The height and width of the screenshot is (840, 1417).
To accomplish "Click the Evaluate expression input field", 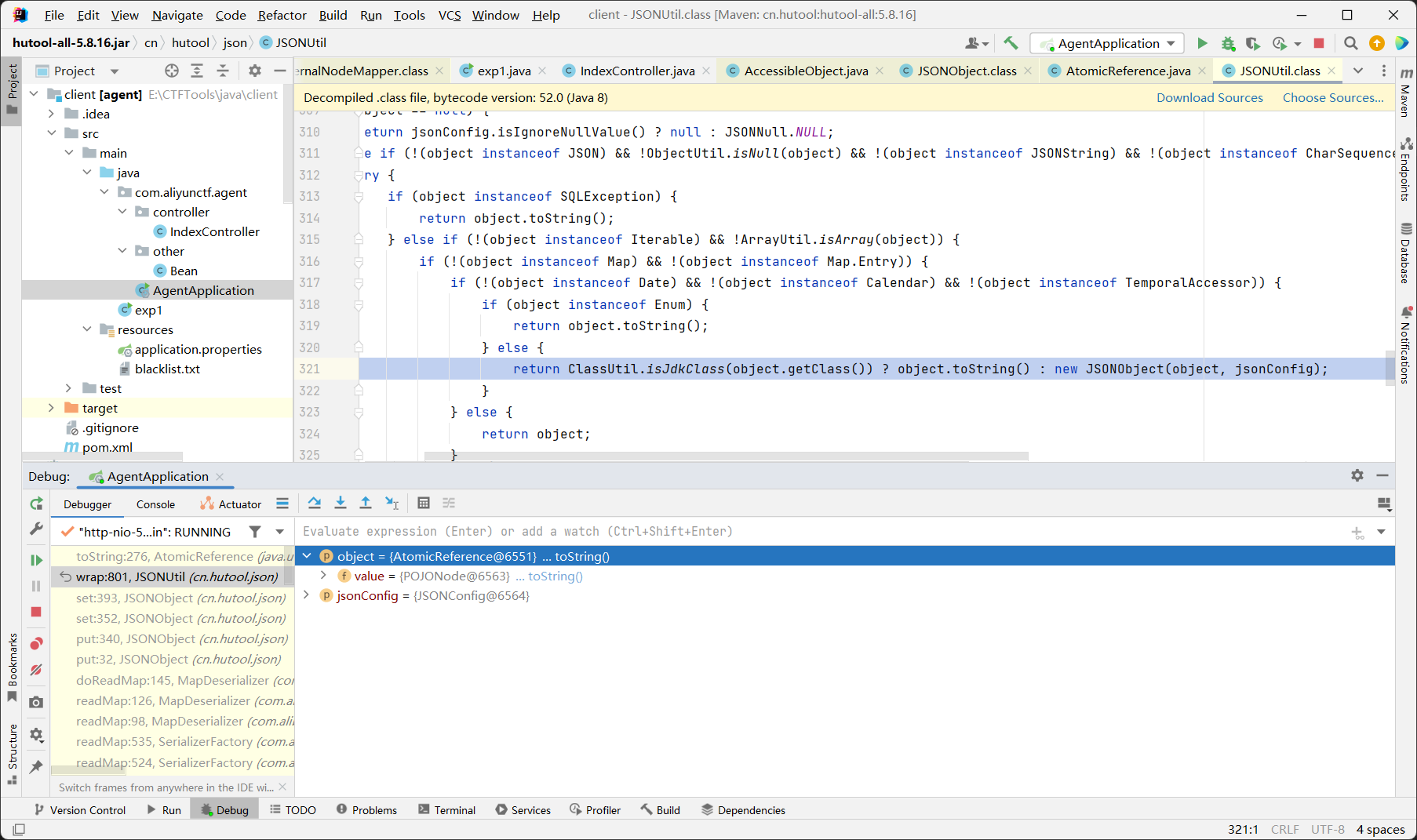I will 820,532.
